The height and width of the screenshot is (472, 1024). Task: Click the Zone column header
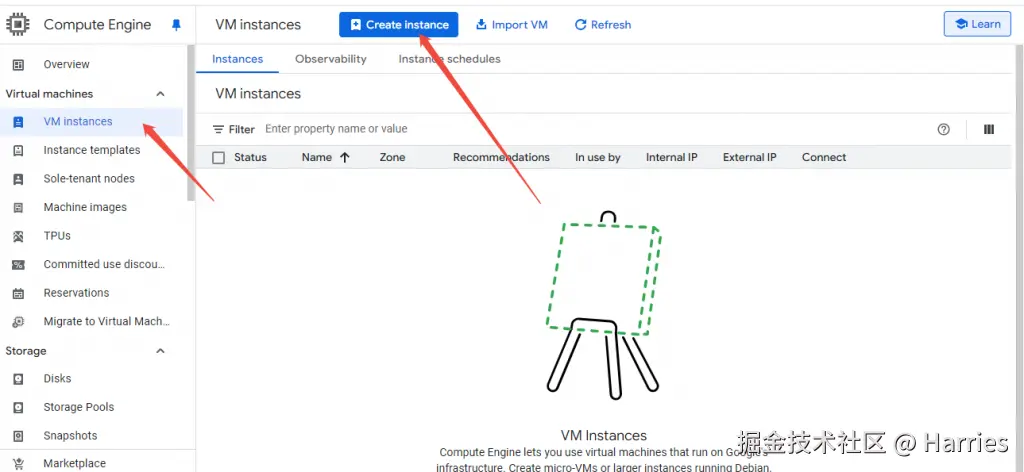point(392,157)
